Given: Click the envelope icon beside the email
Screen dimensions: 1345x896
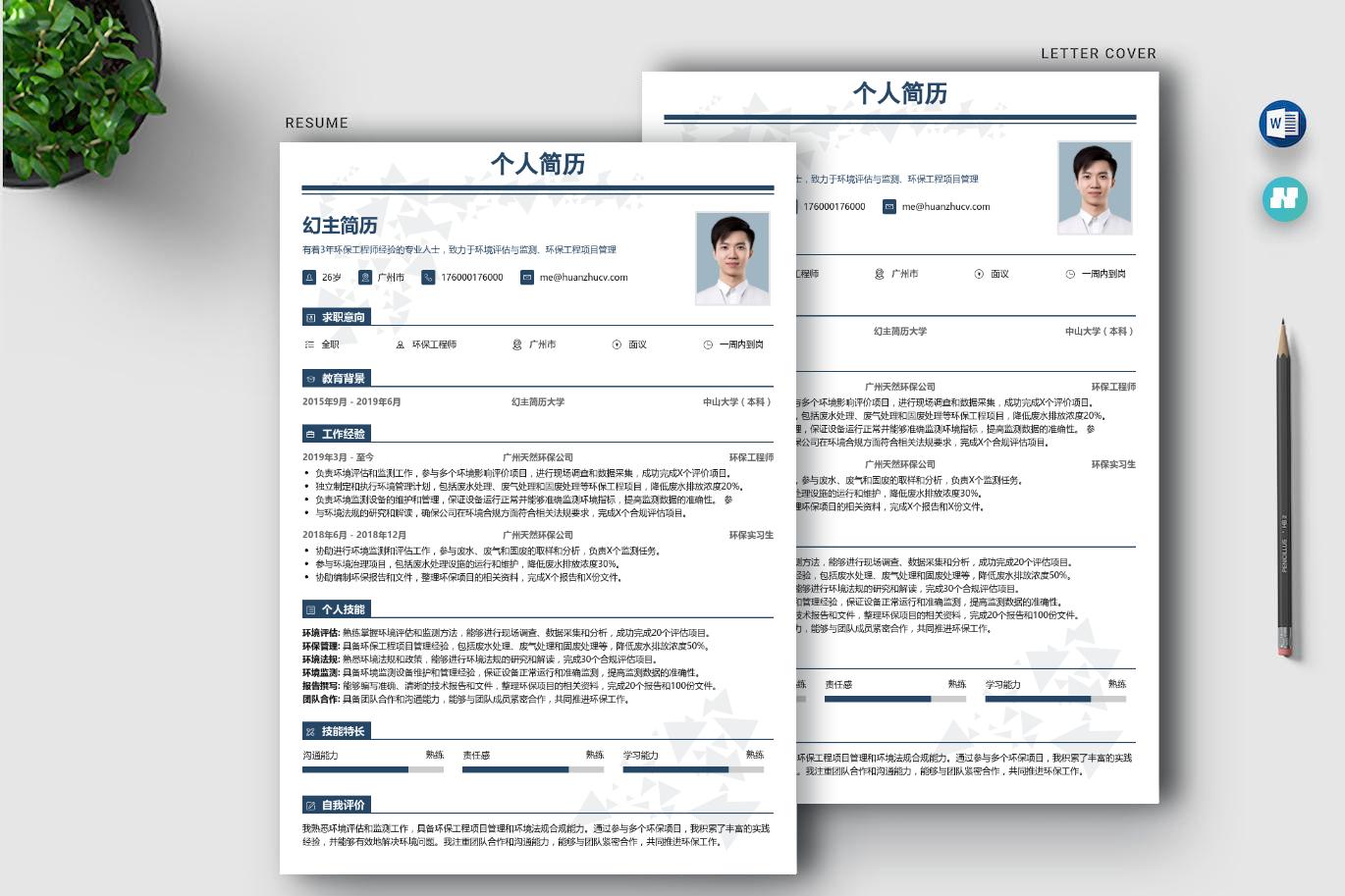Looking at the screenshot, I should 526,277.
